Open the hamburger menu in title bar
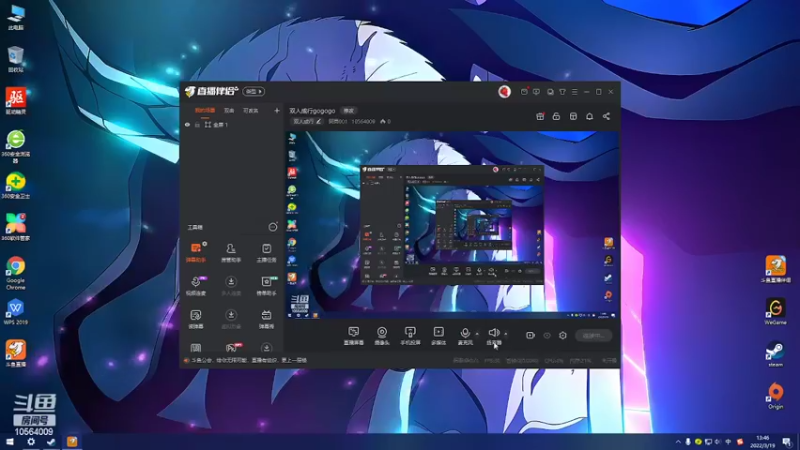Image resolution: width=800 pixels, height=450 pixels. coord(574,92)
